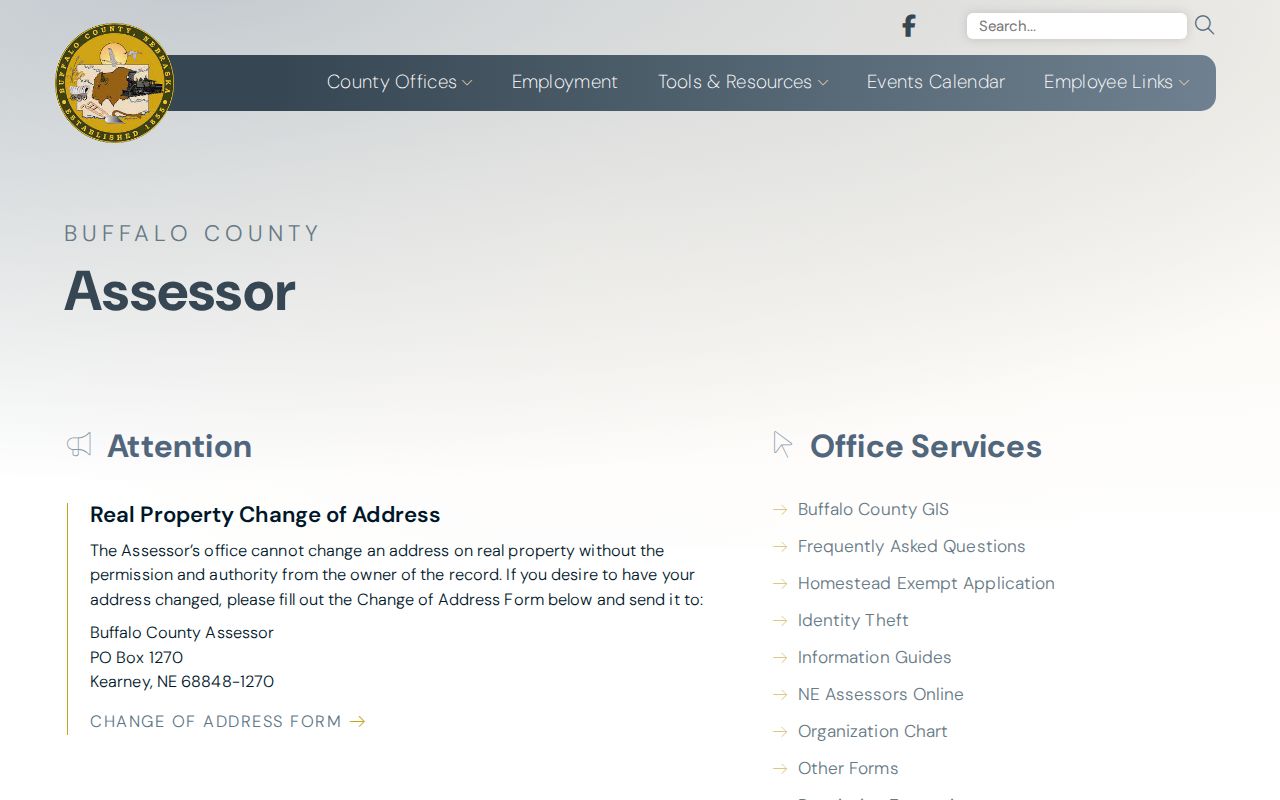Screen dimensions: 1280x800
Task: Click the arrow icon beside Other Forms
Action: point(780,769)
